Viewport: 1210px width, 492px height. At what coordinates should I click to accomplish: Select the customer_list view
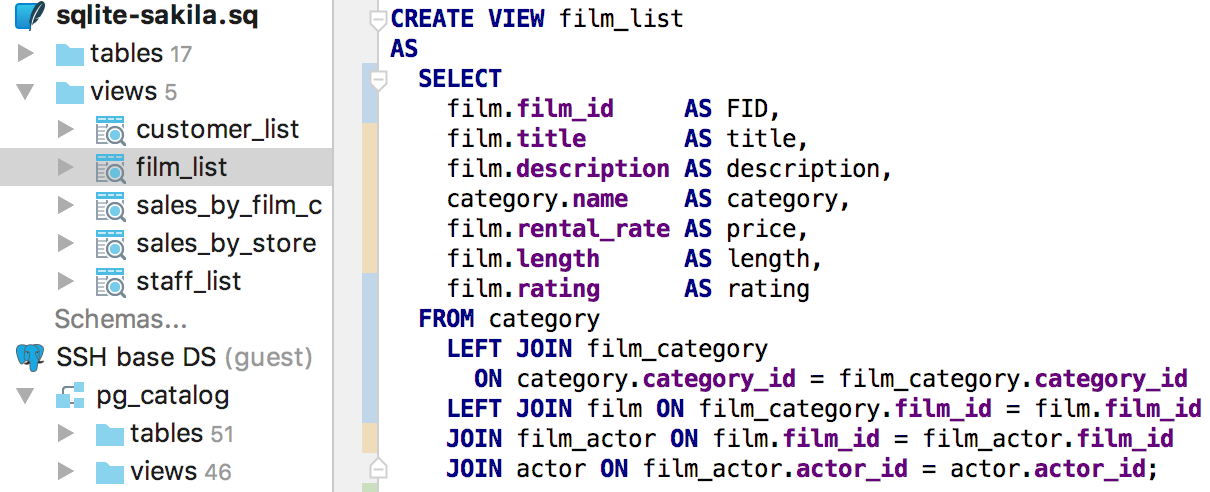tap(217, 130)
